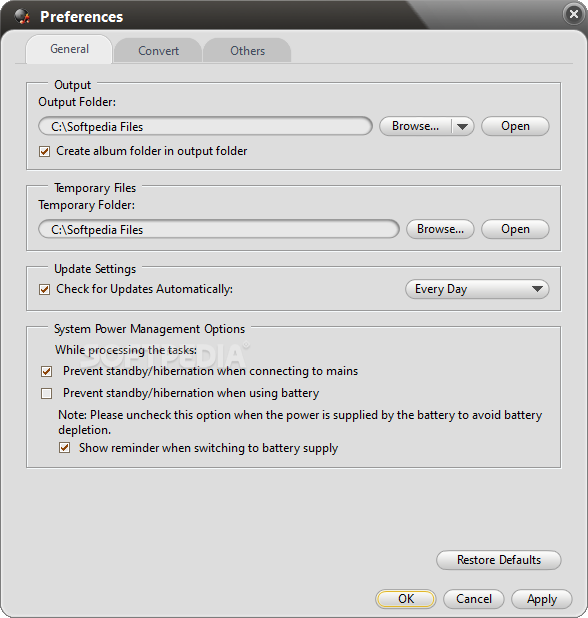Screen dimensions: 588x618
Task: Disable Prevent standby when connecting to mains
Action: [x=47, y=371]
